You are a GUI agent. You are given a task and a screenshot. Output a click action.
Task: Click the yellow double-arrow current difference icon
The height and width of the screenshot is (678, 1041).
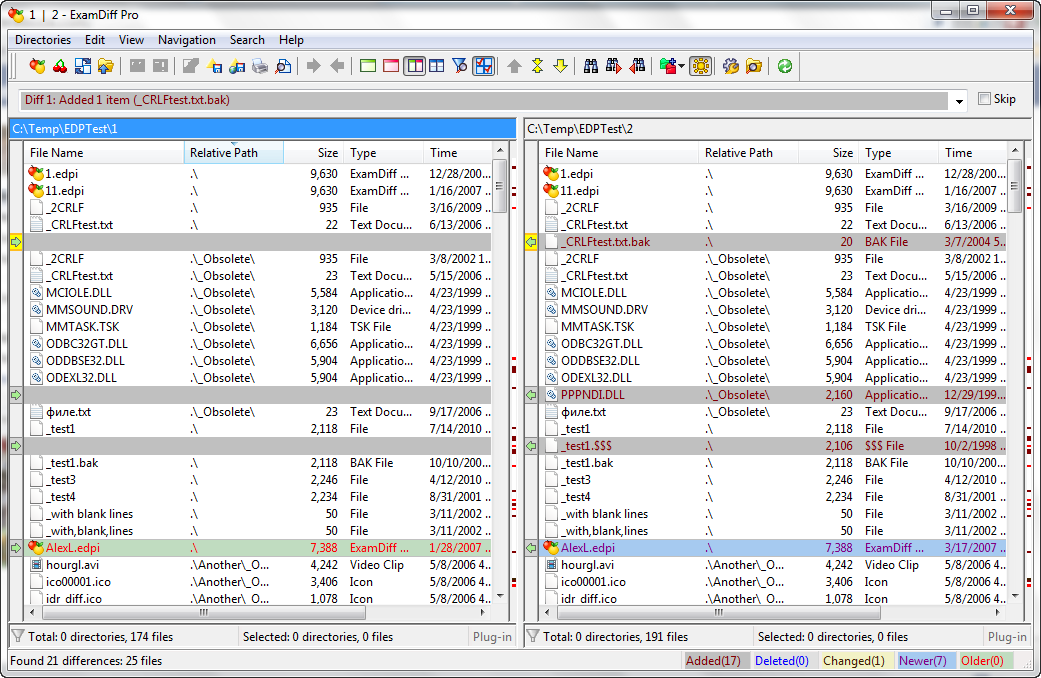tap(537, 66)
